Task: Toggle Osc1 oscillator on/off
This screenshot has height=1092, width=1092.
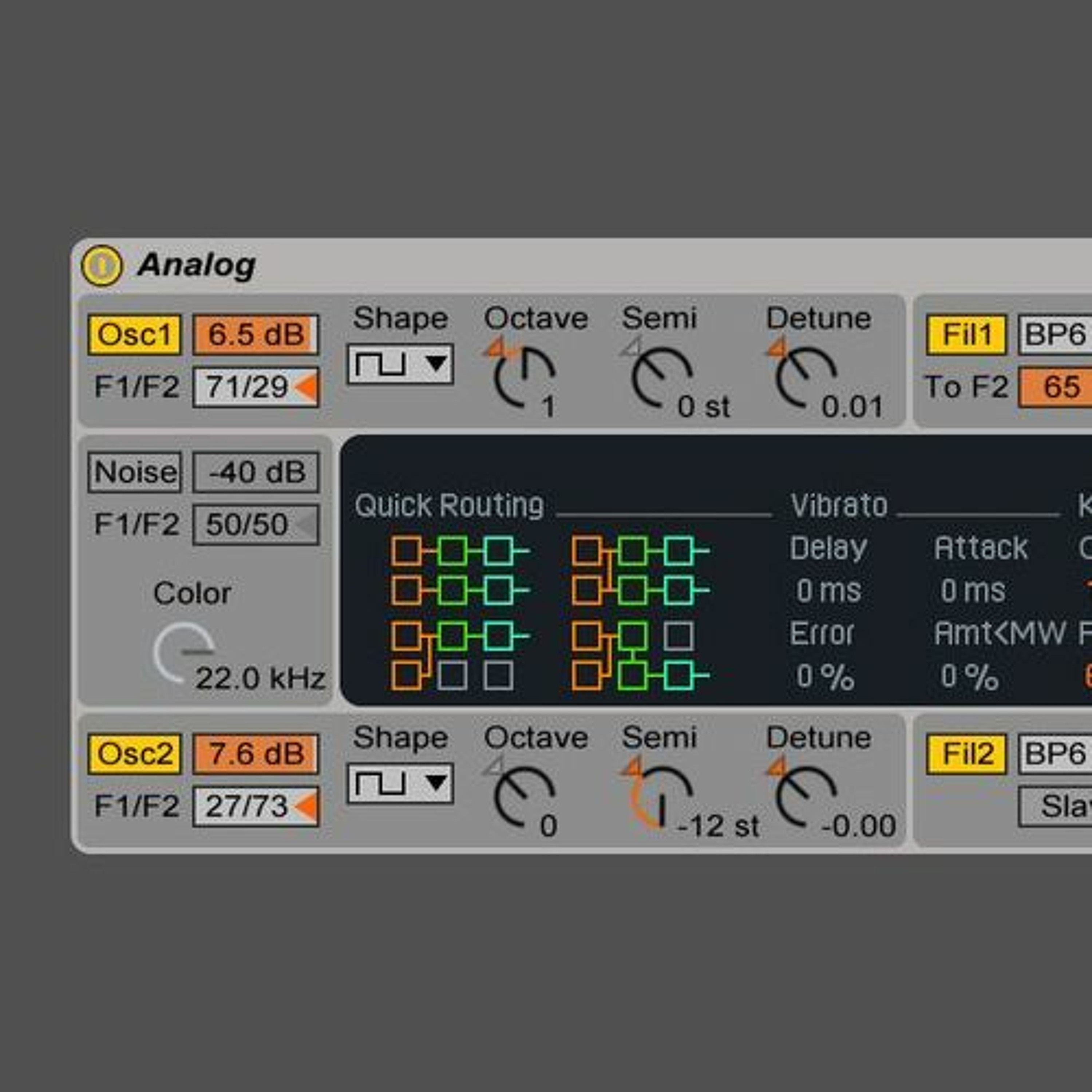Action: click(x=135, y=335)
